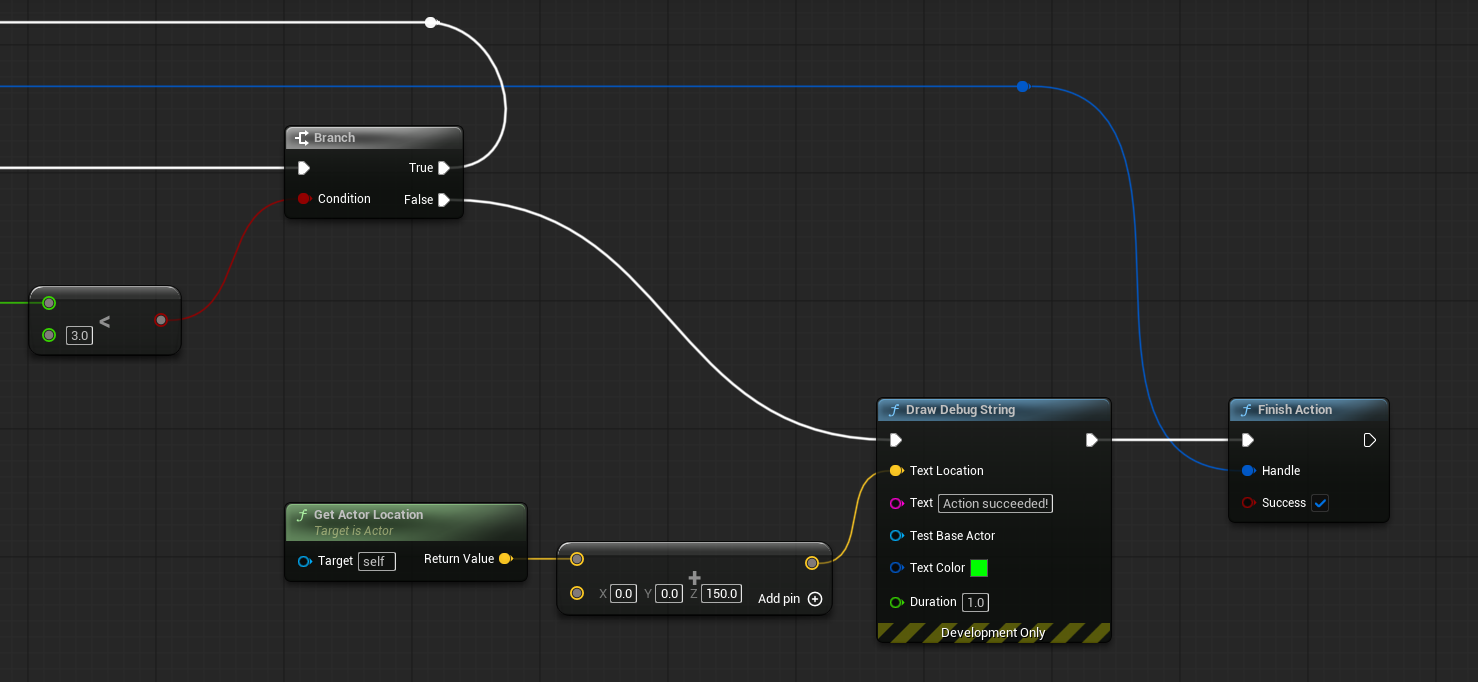Edit the X value field 0.0

coord(624,594)
